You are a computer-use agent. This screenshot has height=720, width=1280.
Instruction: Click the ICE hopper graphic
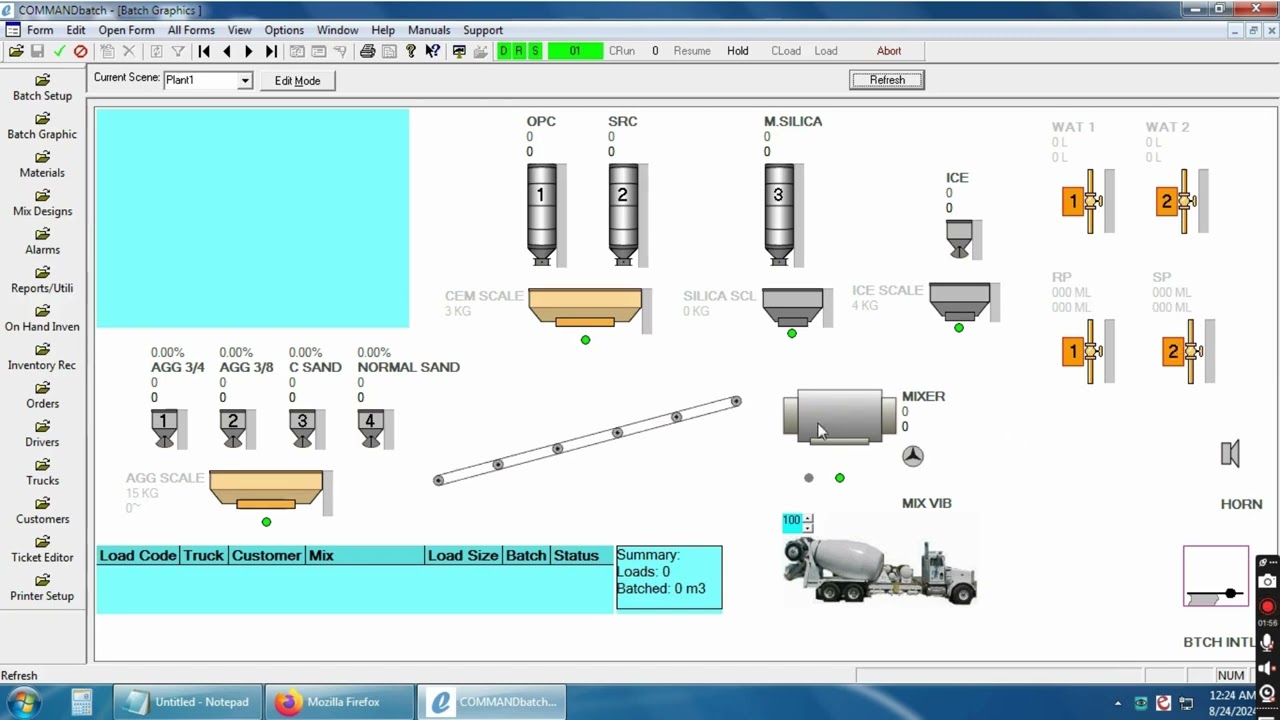pyautogui.click(x=959, y=239)
